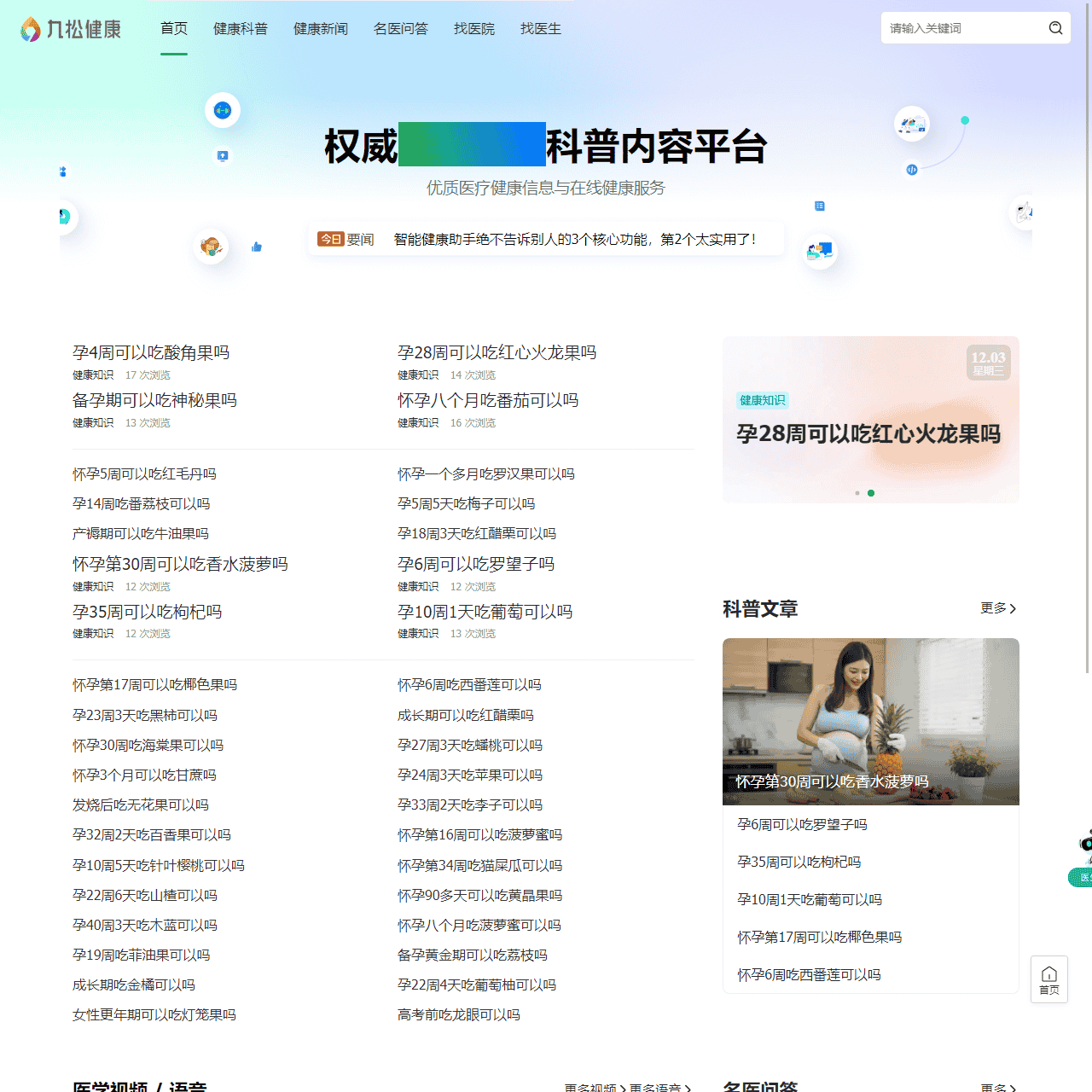Open article 孕4周可以吃酸角果吗

click(x=150, y=352)
